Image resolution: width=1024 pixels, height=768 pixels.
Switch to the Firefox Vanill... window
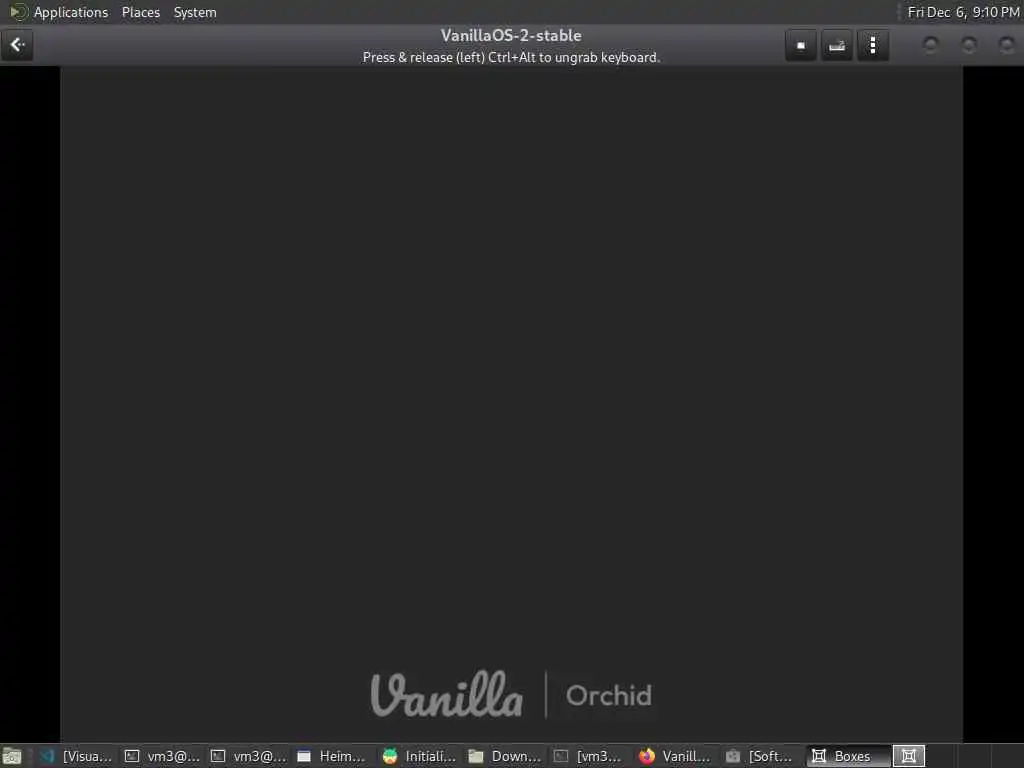[x=676, y=756]
